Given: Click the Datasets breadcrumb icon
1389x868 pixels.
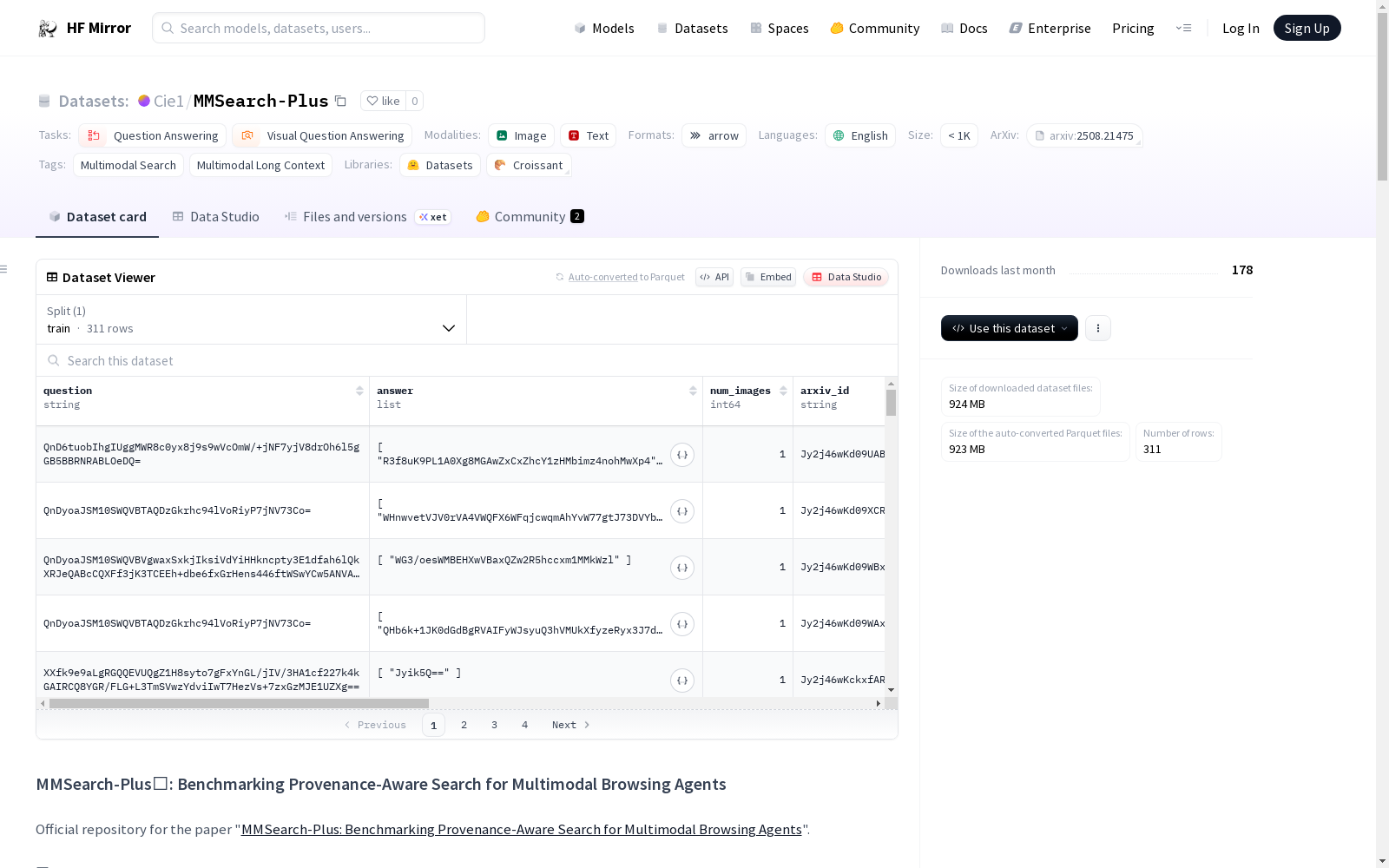Looking at the screenshot, I should 44,101.
